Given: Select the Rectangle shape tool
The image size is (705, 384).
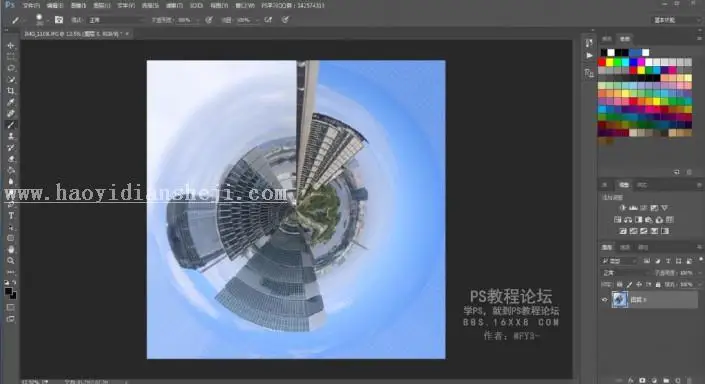Looking at the screenshot, I should (x=11, y=238).
